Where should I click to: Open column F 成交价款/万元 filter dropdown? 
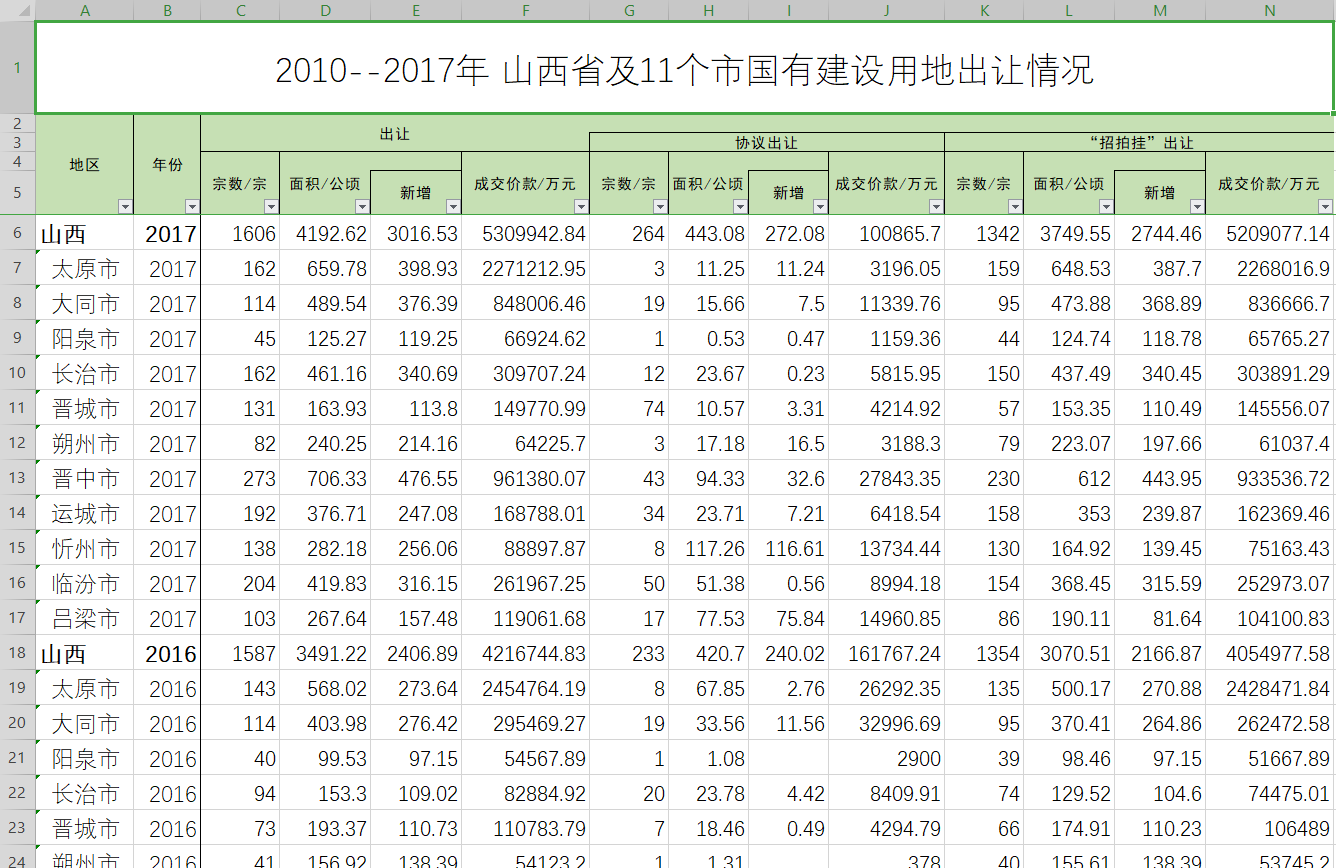pyautogui.click(x=581, y=207)
